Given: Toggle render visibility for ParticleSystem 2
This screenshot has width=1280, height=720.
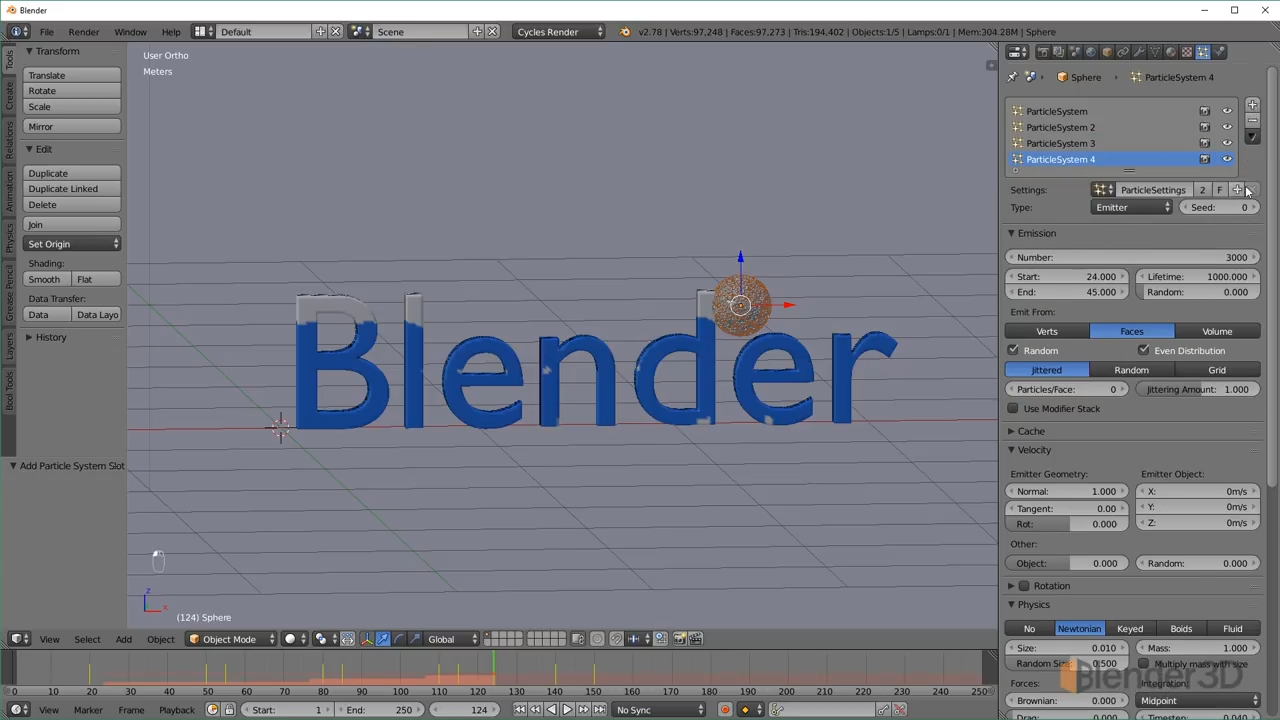Looking at the screenshot, I should point(1205,127).
